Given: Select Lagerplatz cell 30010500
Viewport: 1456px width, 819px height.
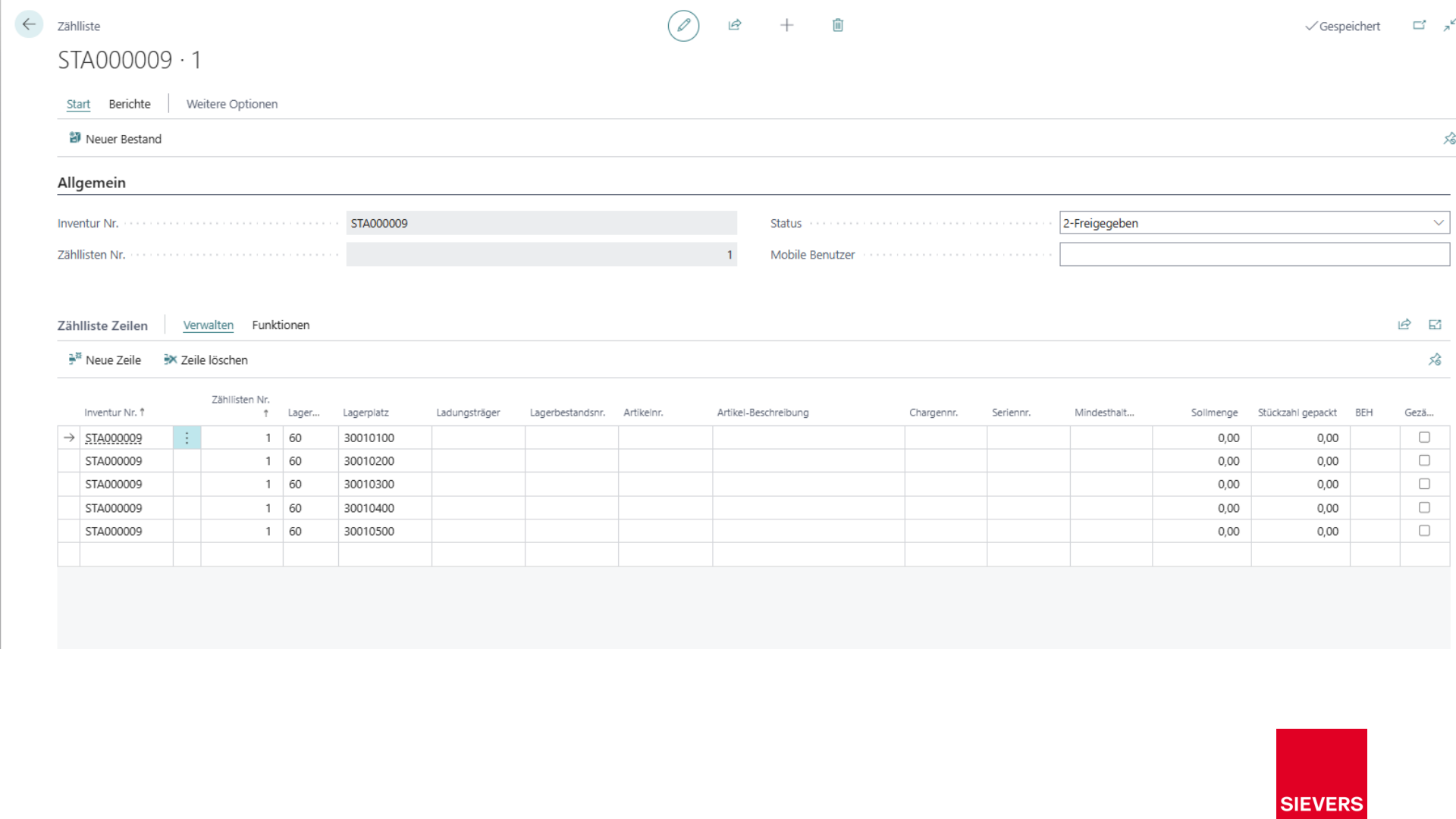Looking at the screenshot, I should pyautogui.click(x=385, y=532).
